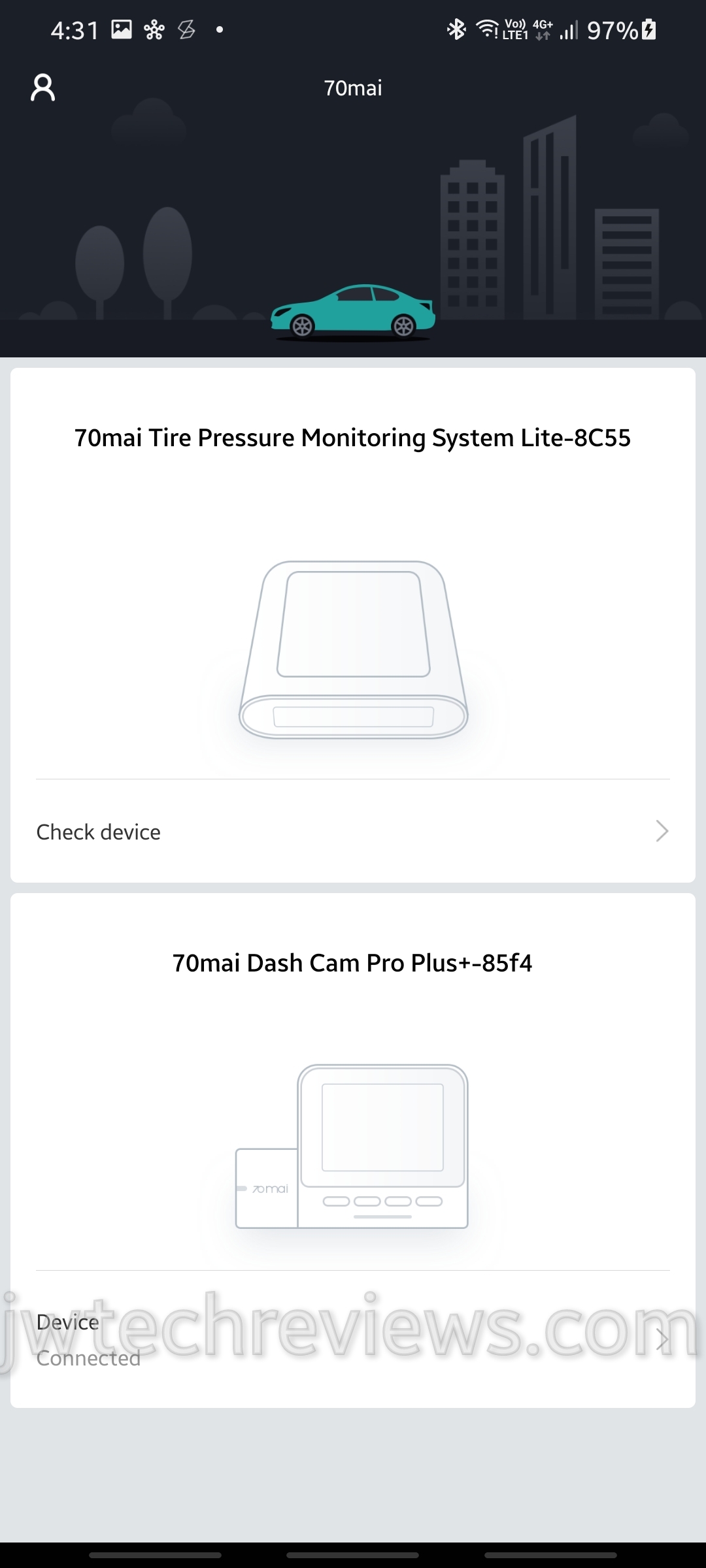Select 70mai Dash Cam Pro Plus+ title
Image resolution: width=706 pixels, height=1568 pixels.
coord(353,963)
